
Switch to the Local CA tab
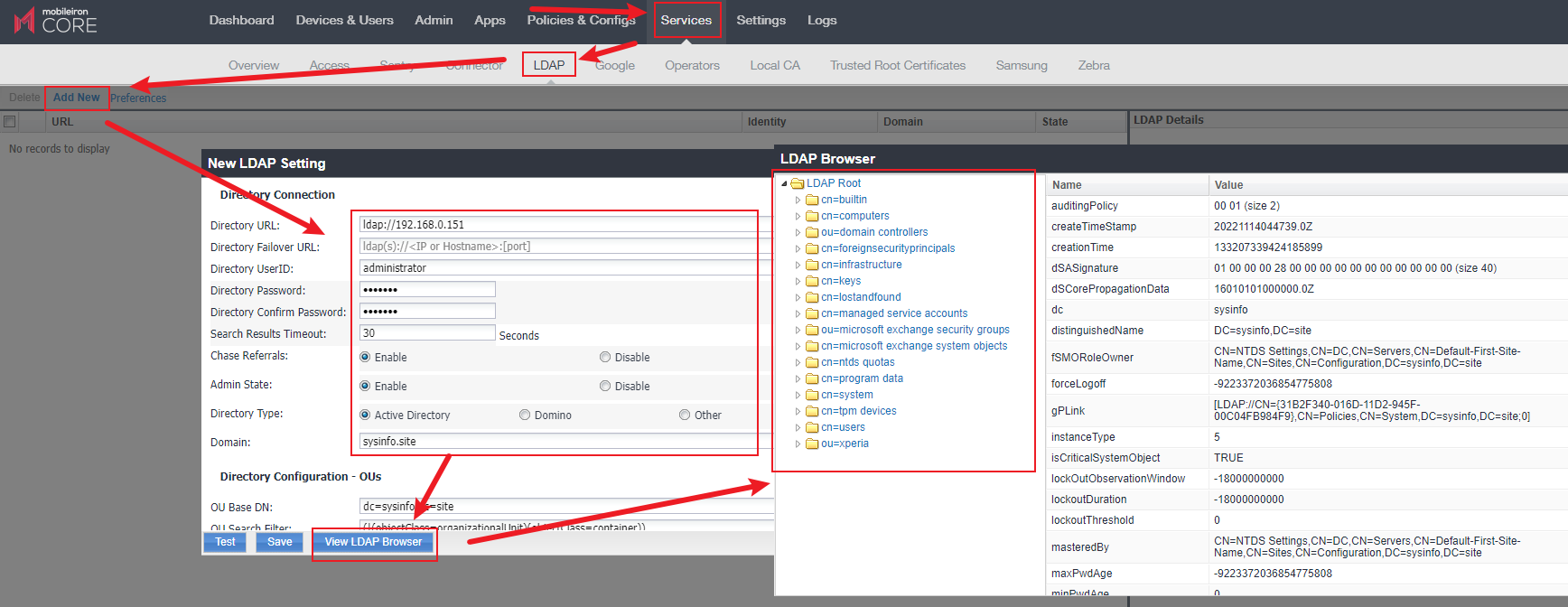click(774, 65)
